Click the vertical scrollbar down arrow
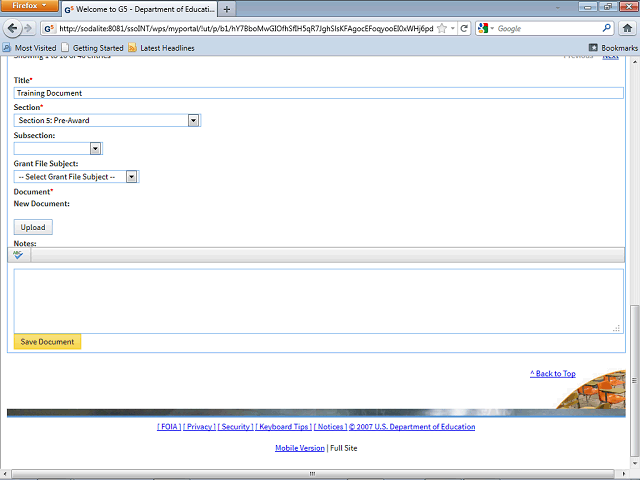Viewport: 640px width, 480px height. pyautogui.click(x=634, y=463)
